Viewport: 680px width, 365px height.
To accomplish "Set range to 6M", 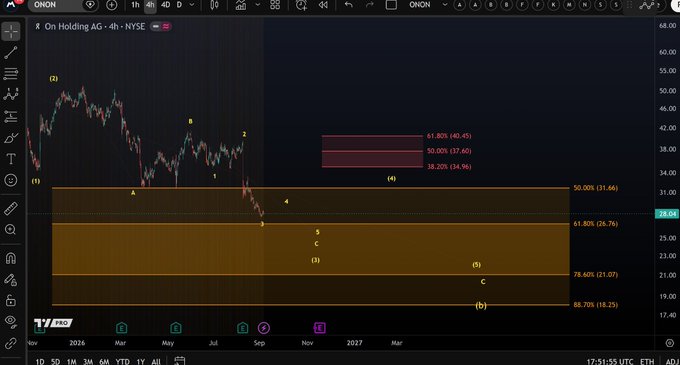I will pyautogui.click(x=104, y=361).
